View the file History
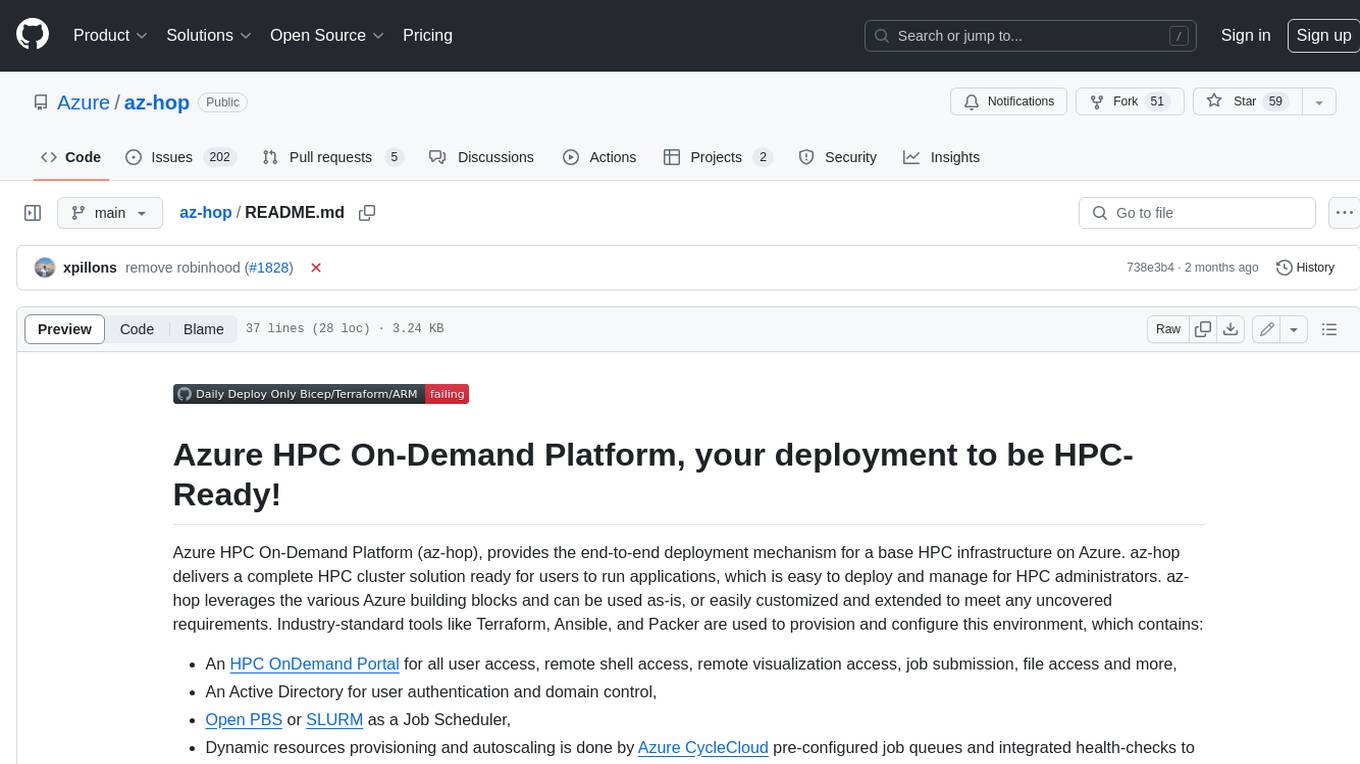This screenshot has width=1360, height=764. [1305, 268]
